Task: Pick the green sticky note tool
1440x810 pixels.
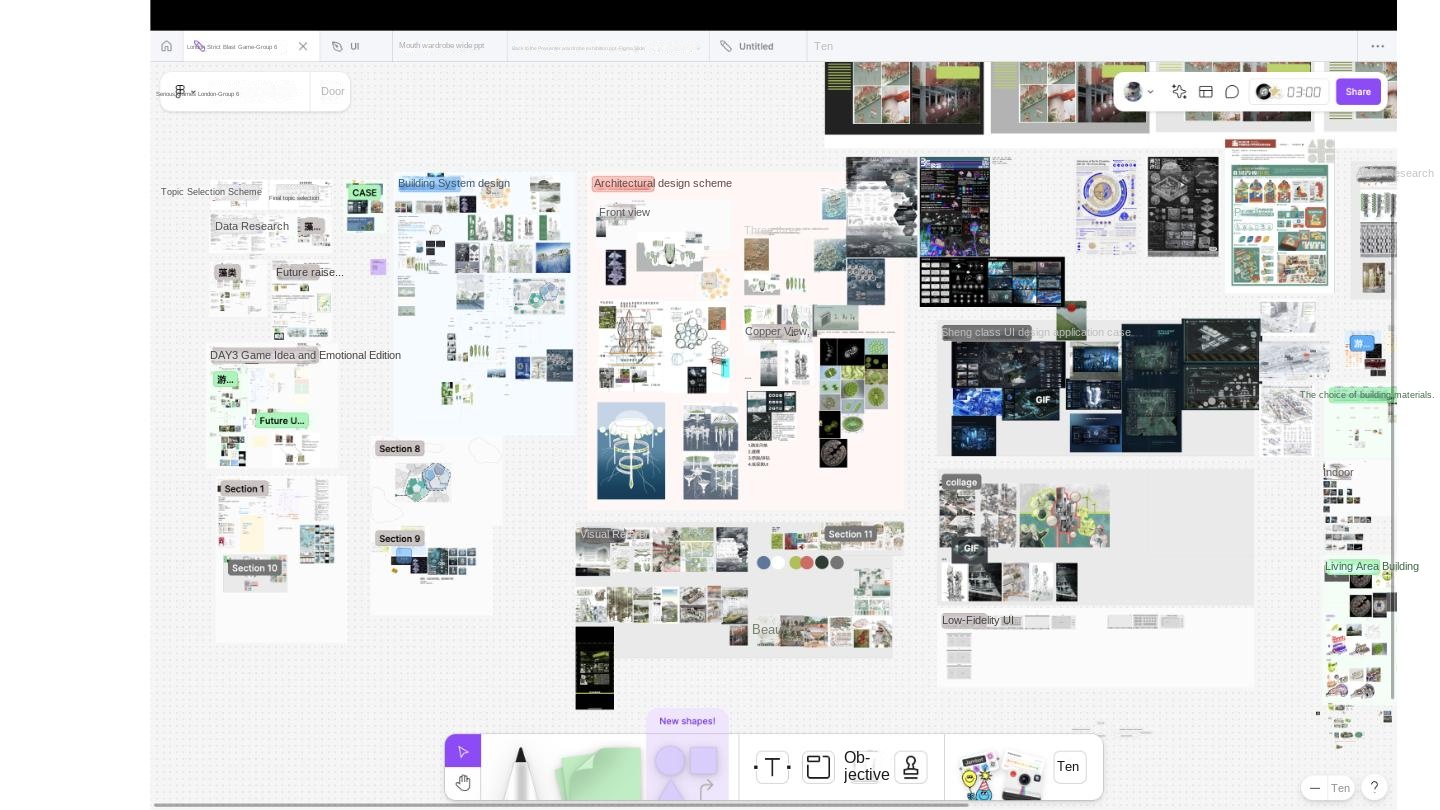Action: (x=600, y=773)
